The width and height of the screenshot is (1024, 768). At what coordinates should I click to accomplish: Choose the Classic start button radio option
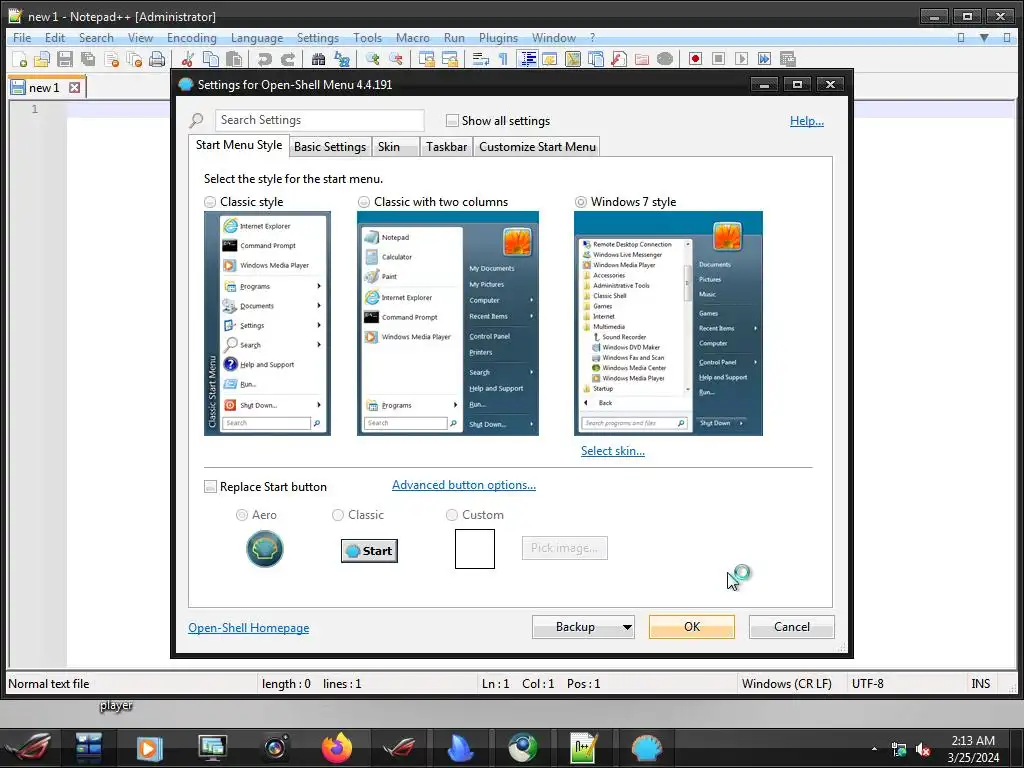(x=338, y=515)
